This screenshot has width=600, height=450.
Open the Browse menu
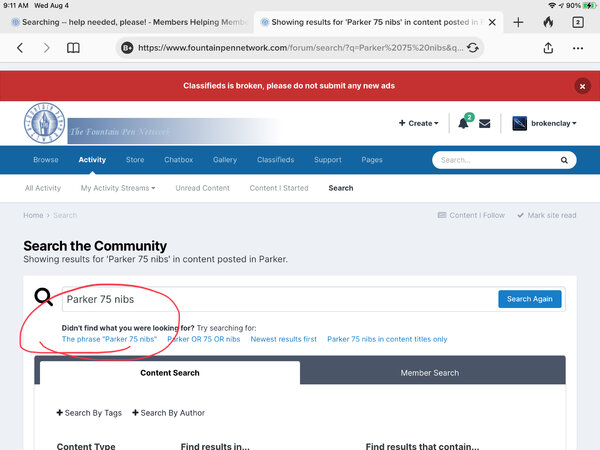click(x=46, y=160)
